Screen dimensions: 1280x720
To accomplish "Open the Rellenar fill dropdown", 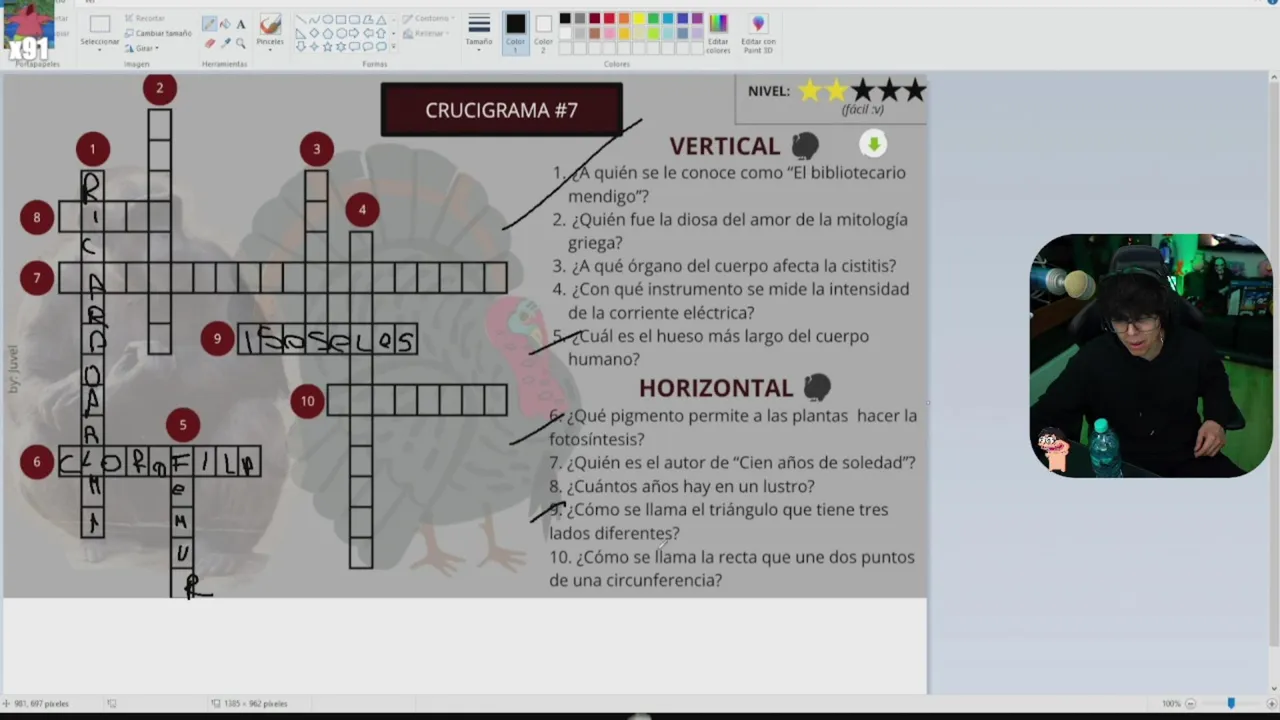I will coord(425,33).
